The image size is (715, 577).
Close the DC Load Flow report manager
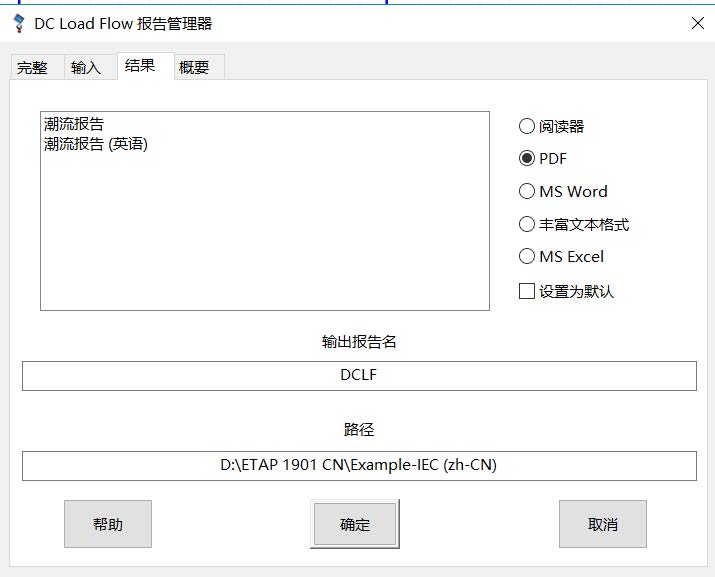(x=697, y=23)
